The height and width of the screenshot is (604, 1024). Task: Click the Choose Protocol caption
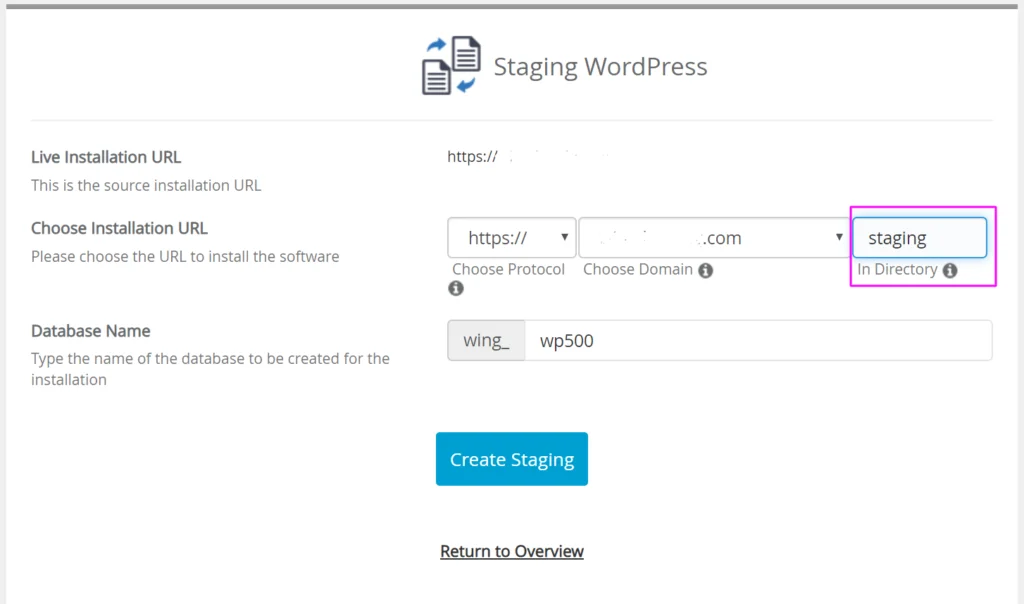click(x=508, y=270)
